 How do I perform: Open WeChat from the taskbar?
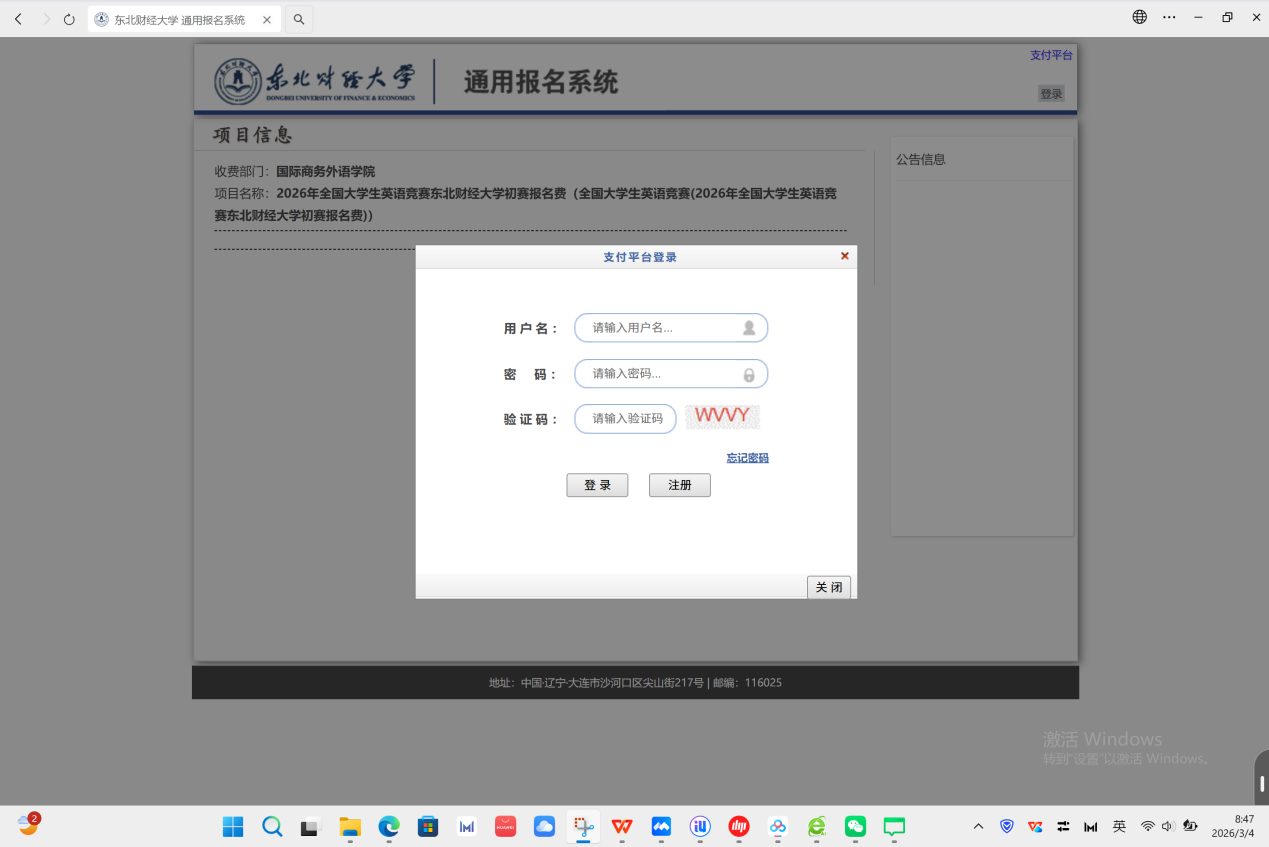point(855,826)
